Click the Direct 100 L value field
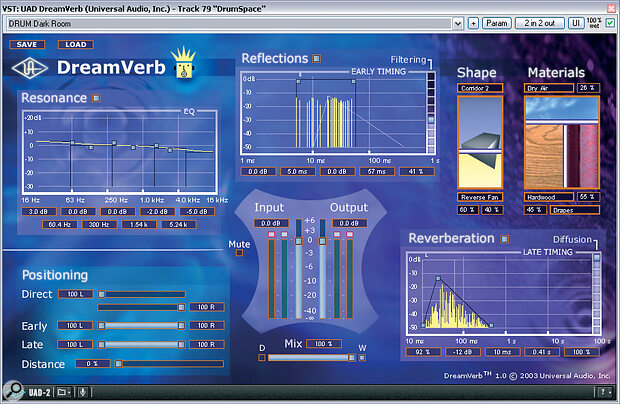Viewport: 620px width, 404px height. [x=76, y=294]
